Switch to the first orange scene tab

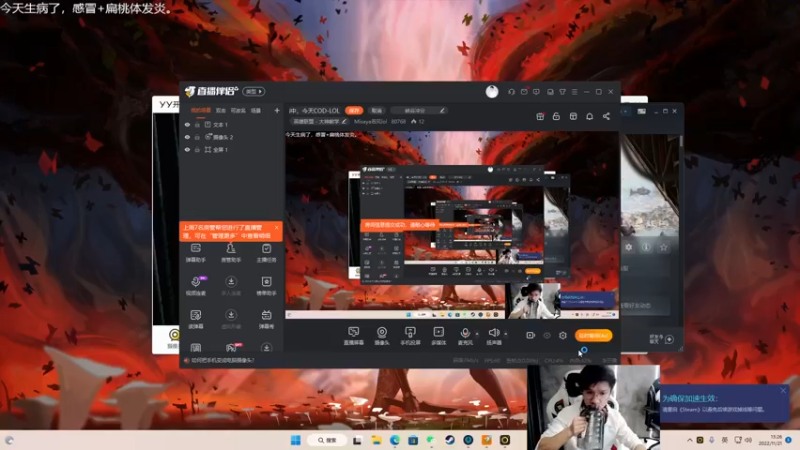201,110
